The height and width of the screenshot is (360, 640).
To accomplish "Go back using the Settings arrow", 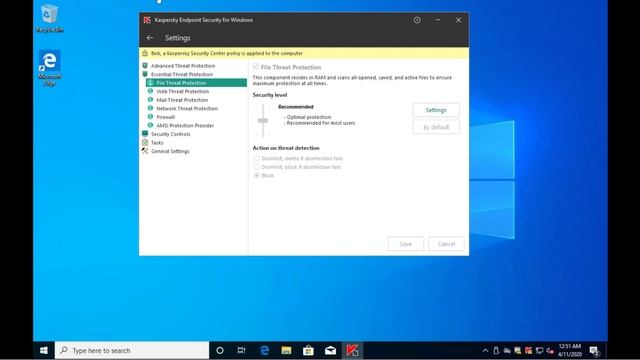I will [150, 38].
